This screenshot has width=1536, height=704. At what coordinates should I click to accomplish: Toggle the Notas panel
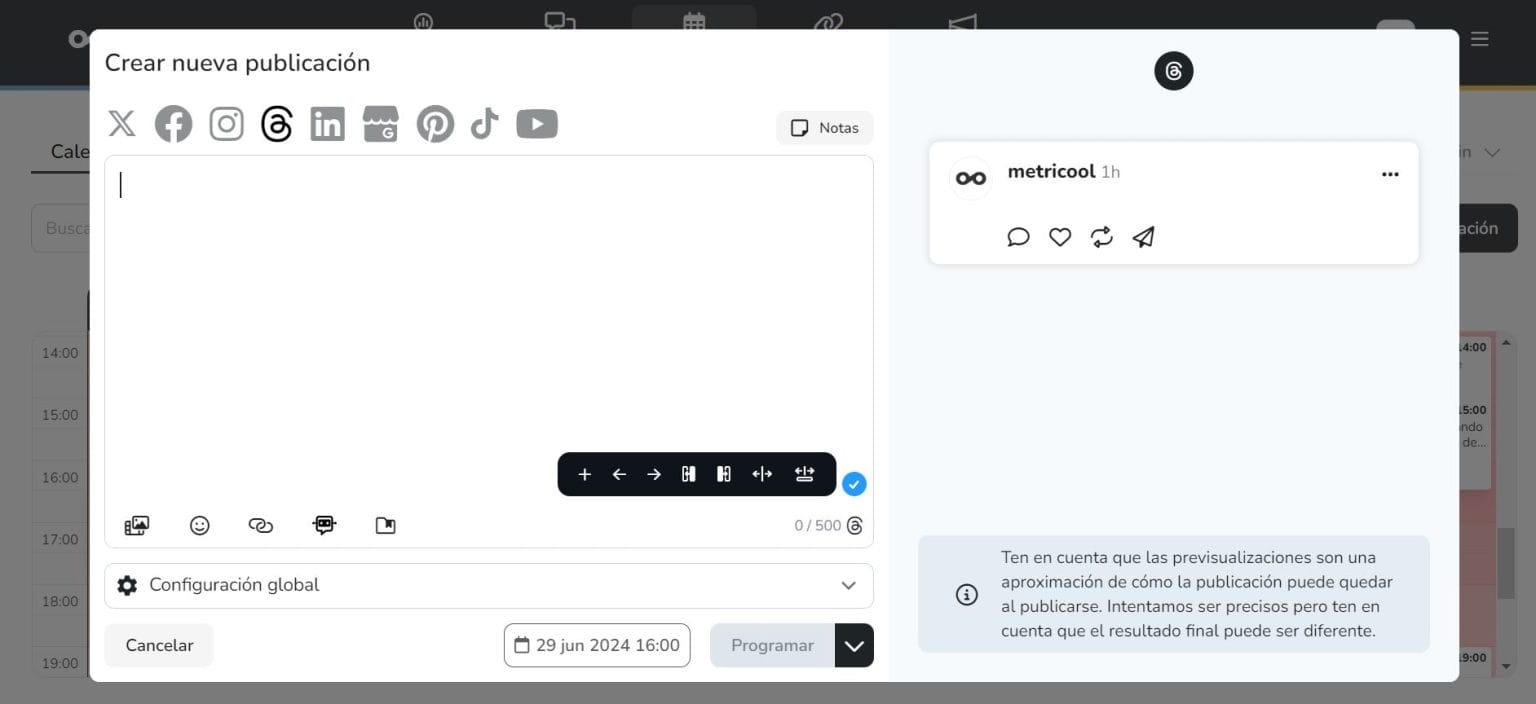824,127
